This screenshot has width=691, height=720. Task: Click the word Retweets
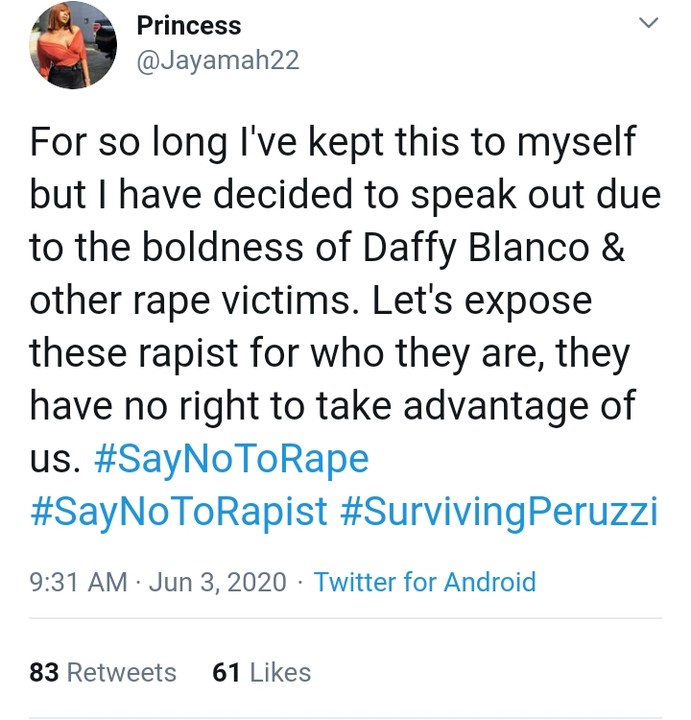121,673
